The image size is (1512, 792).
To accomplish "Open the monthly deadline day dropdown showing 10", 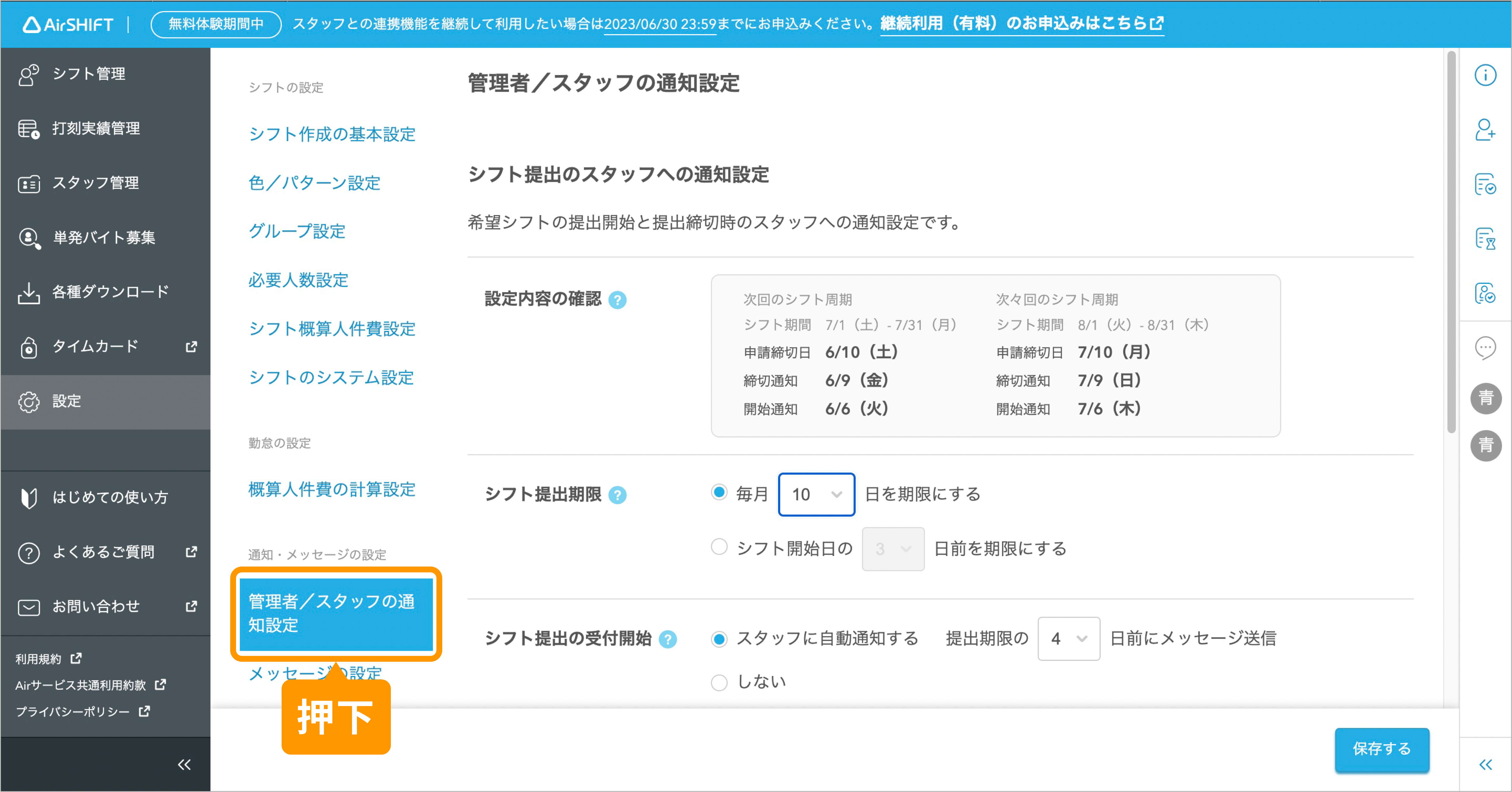I will click(816, 494).
